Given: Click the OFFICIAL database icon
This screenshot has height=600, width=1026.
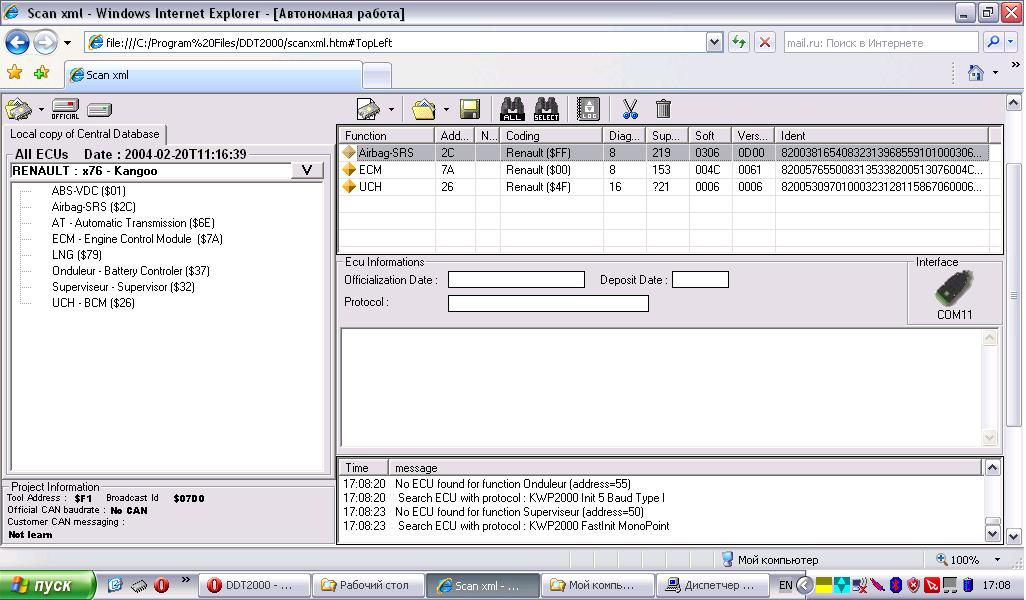Looking at the screenshot, I should (x=65, y=109).
